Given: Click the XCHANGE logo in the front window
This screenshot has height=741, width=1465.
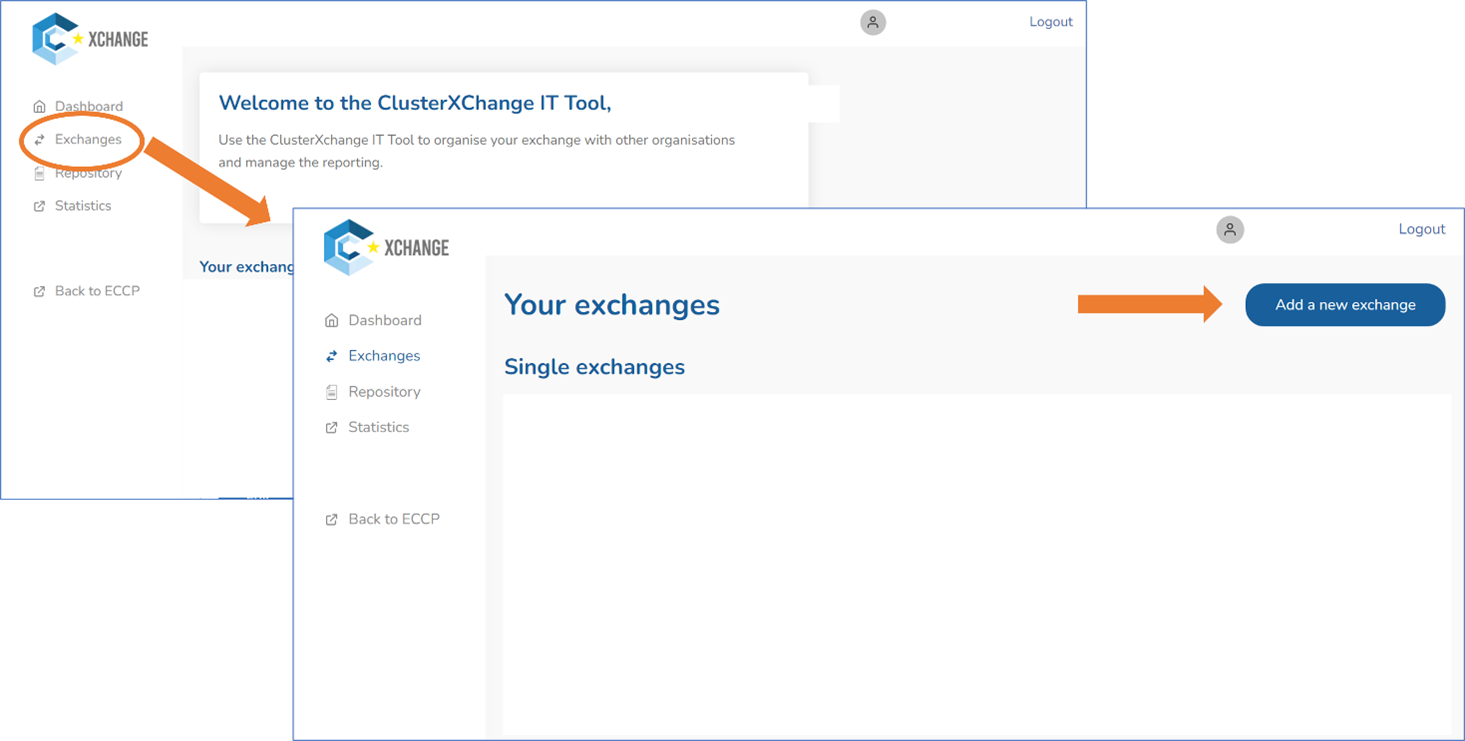Looking at the screenshot, I should coord(387,247).
